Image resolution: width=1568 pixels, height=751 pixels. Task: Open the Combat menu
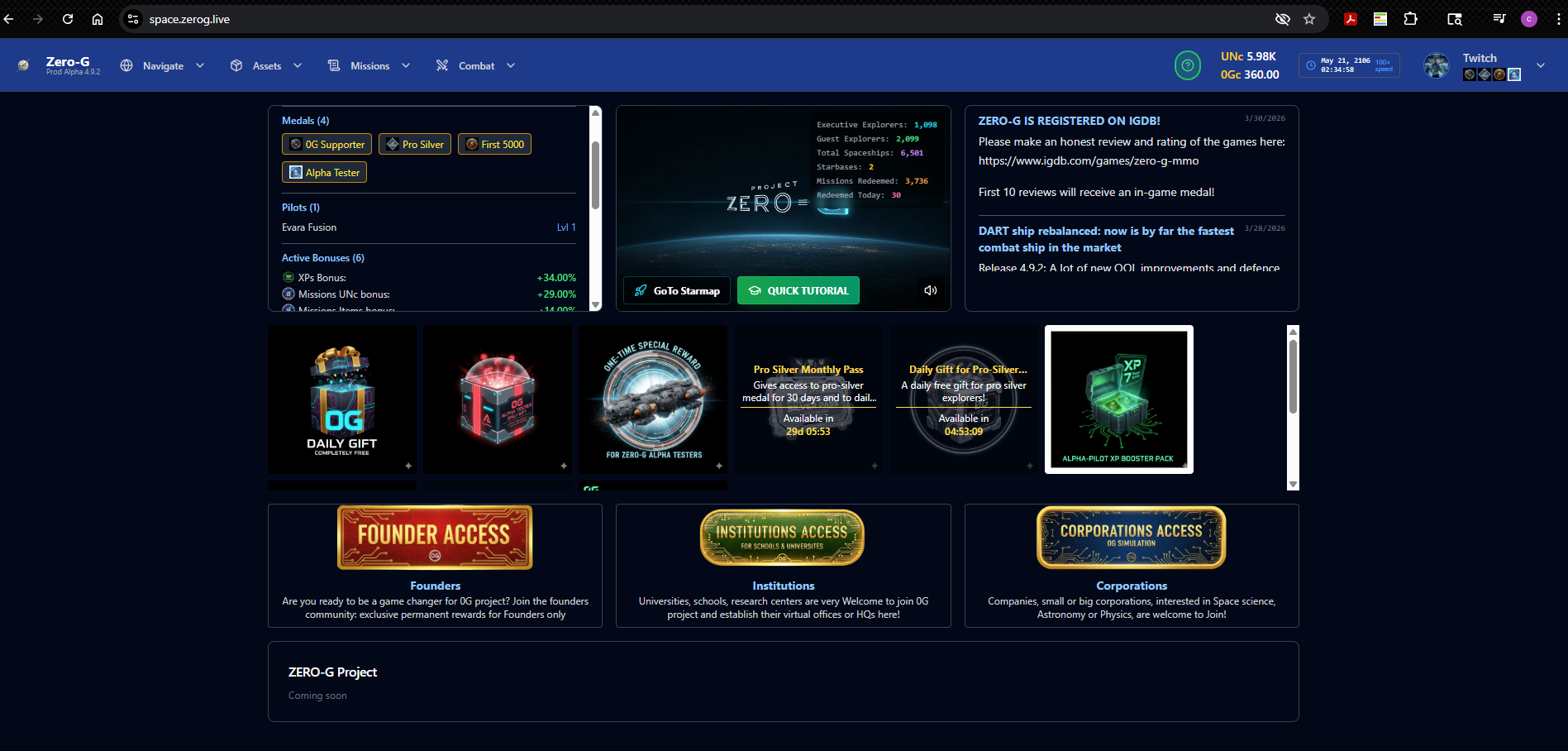(476, 65)
